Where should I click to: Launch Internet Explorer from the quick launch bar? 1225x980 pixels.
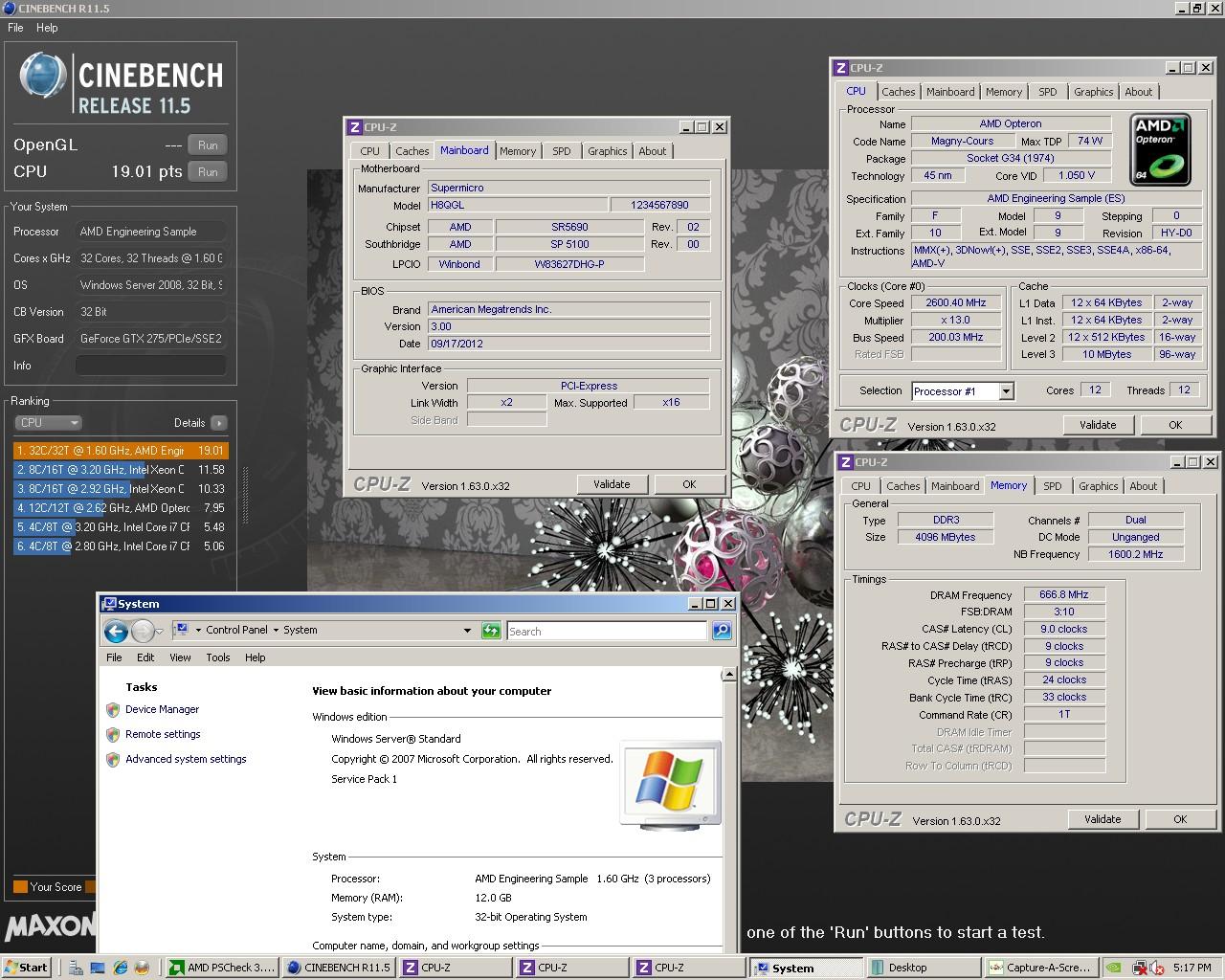pyautogui.click(x=120, y=968)
